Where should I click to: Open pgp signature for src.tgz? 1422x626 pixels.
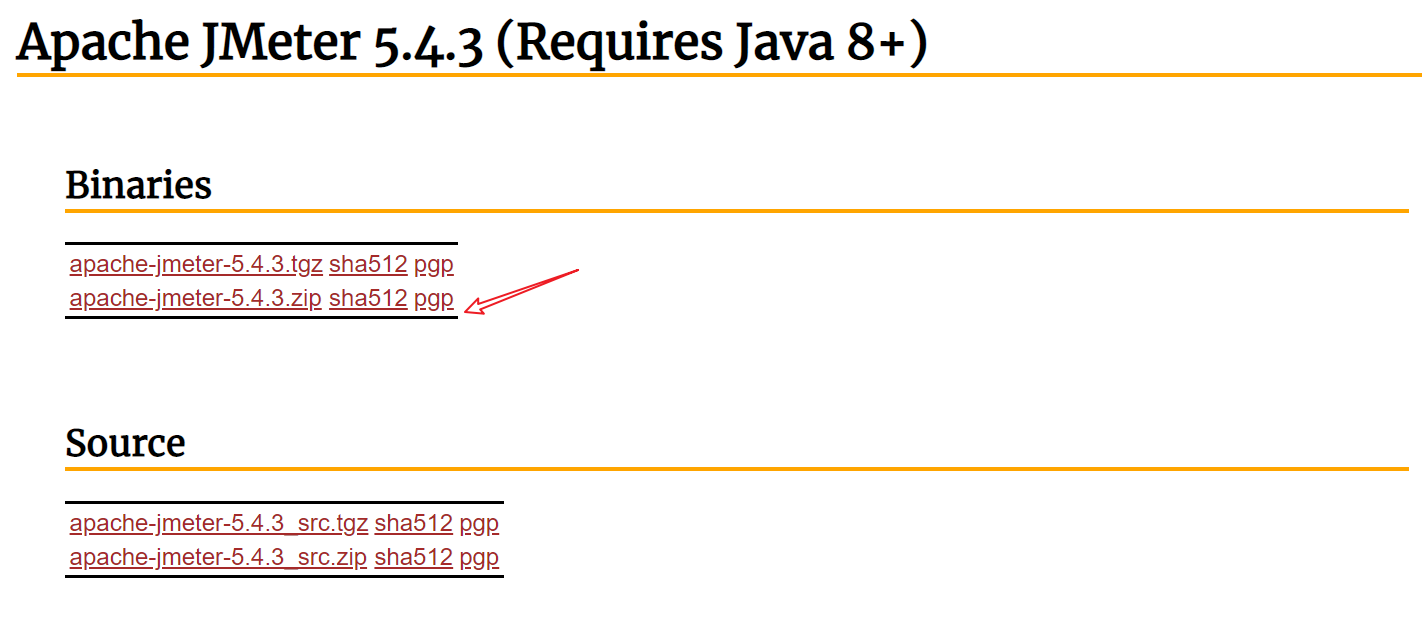click(480, 523)
